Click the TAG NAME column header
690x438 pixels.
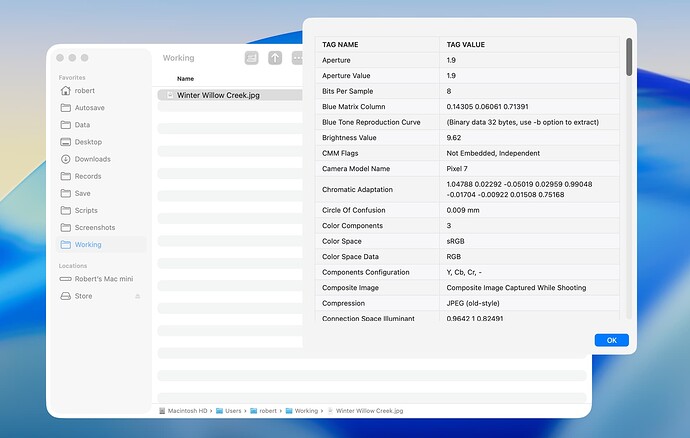pos(378,44)
